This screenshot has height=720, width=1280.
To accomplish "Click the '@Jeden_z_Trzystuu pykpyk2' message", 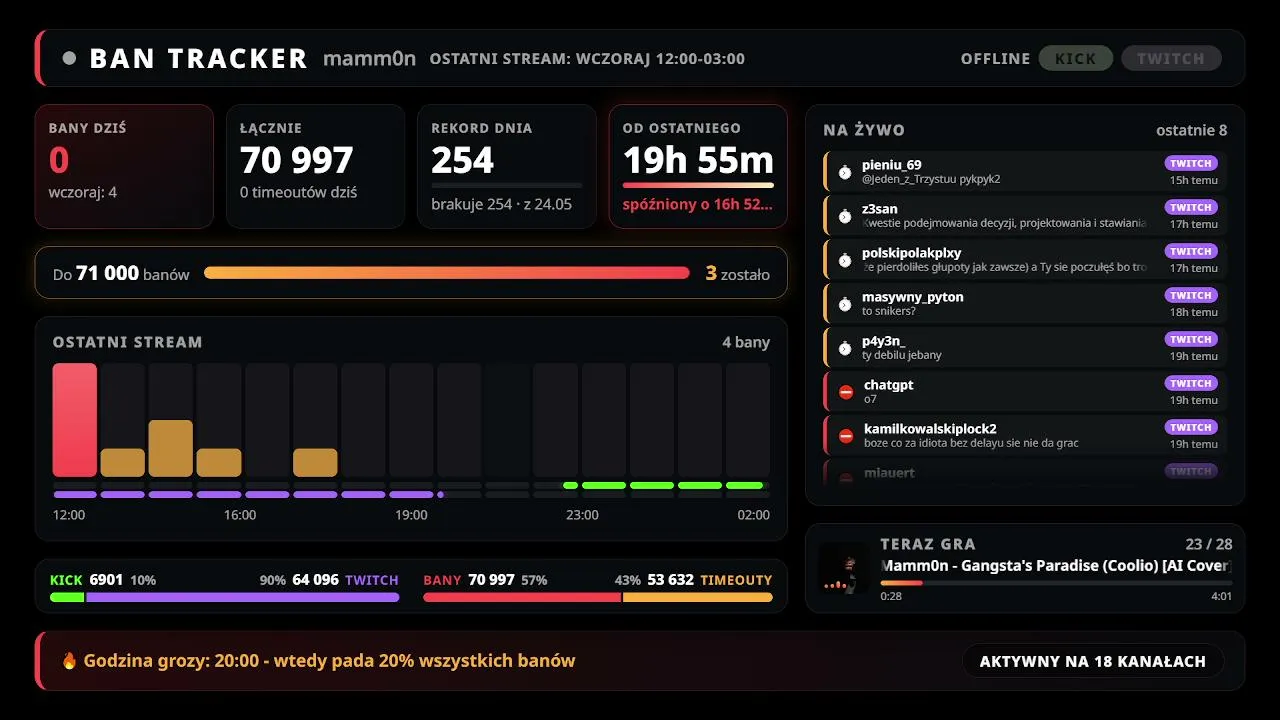I will point(931,179).
